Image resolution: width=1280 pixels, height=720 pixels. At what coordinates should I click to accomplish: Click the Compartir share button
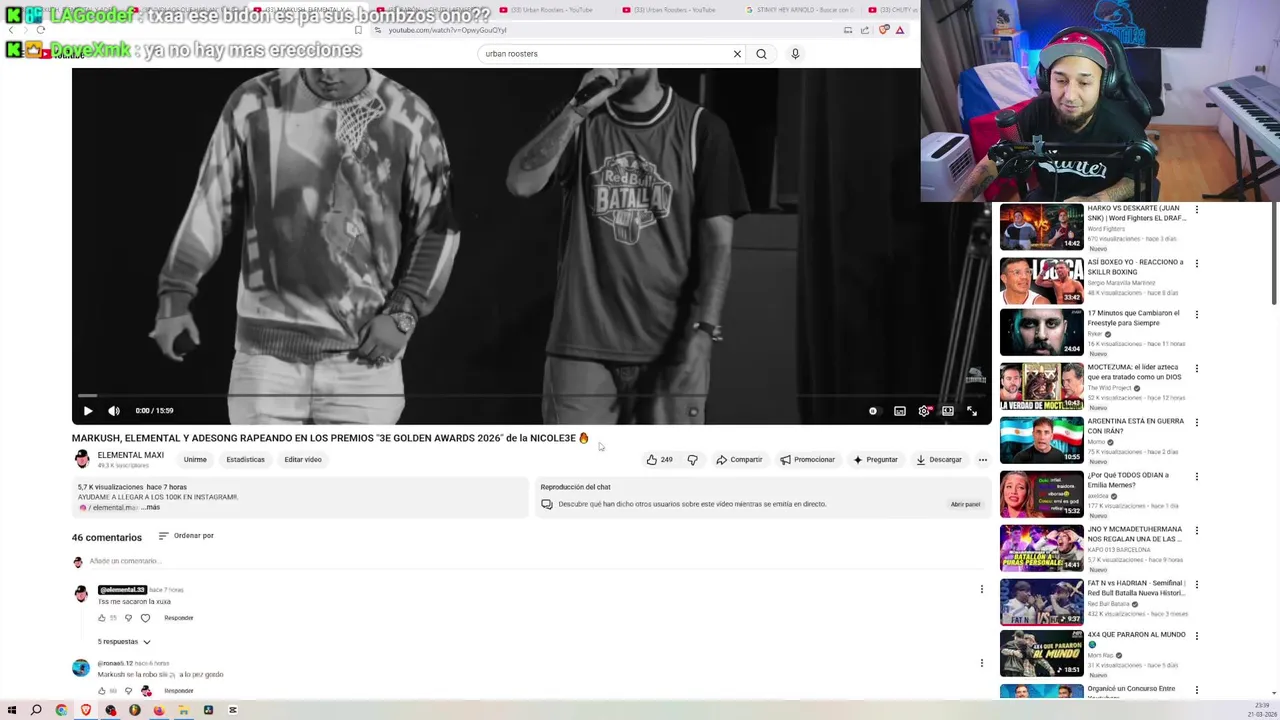pos(739,460)
